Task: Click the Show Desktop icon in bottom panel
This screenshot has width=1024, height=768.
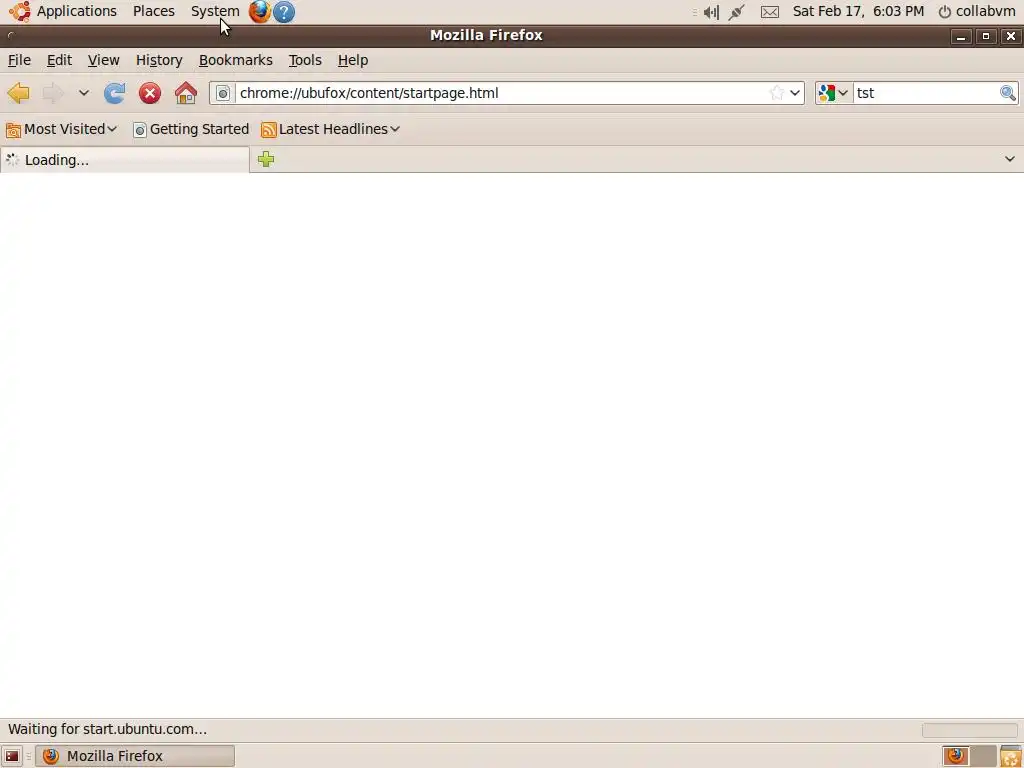Action: click(x=12, y=756)
